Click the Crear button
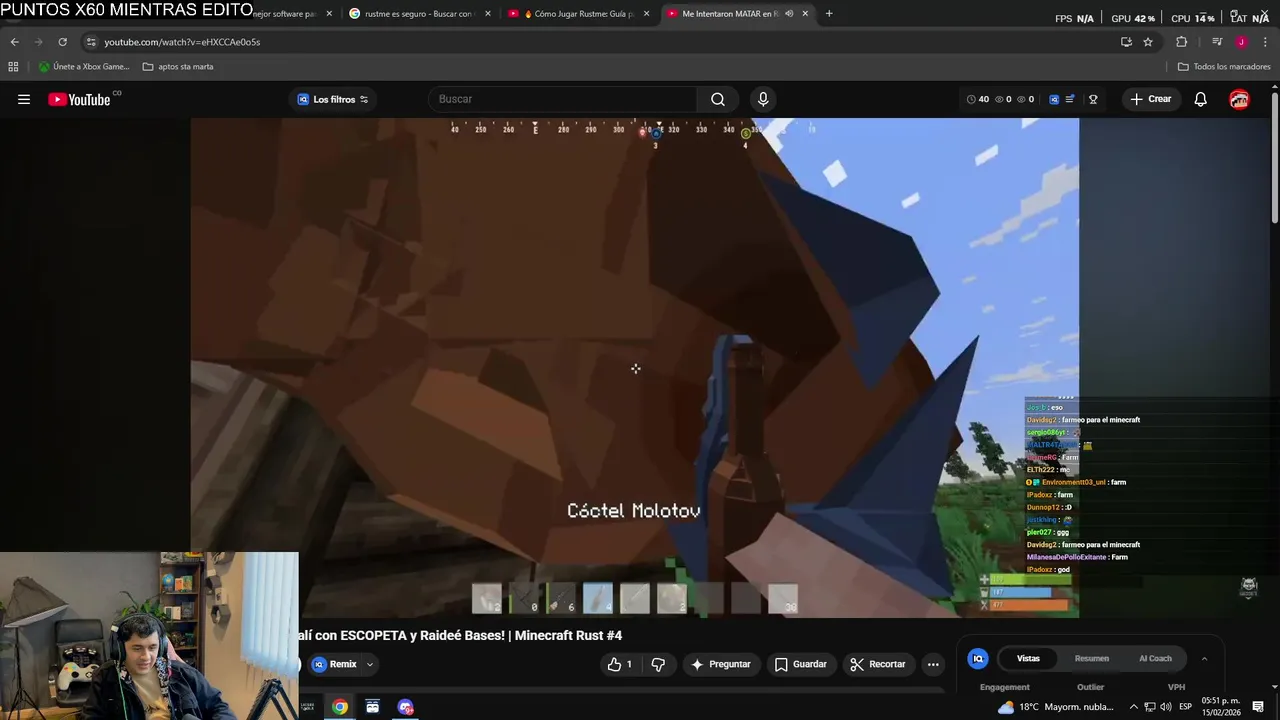 point(1150,99)
